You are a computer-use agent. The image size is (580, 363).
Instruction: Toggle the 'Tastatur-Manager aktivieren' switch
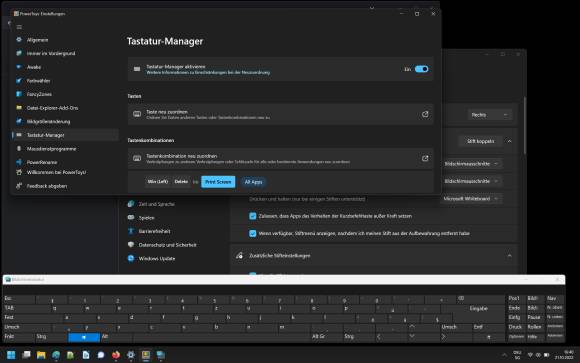tap(421, 69)
